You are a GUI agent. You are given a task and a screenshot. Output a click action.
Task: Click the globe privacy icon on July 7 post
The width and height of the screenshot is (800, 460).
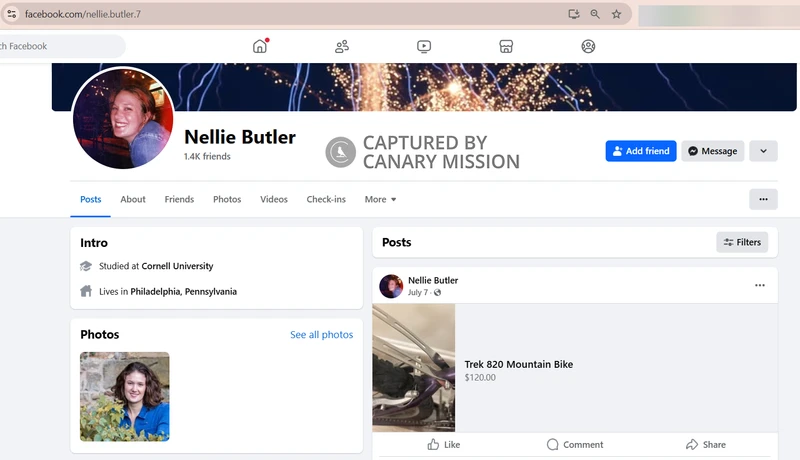(437, 292)
